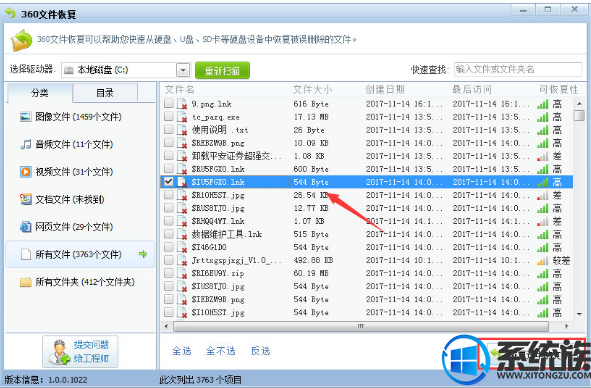Viewport: 591px width, 388px height.
Task: Click the 反选 link
Action: click(x=260, y=351)
